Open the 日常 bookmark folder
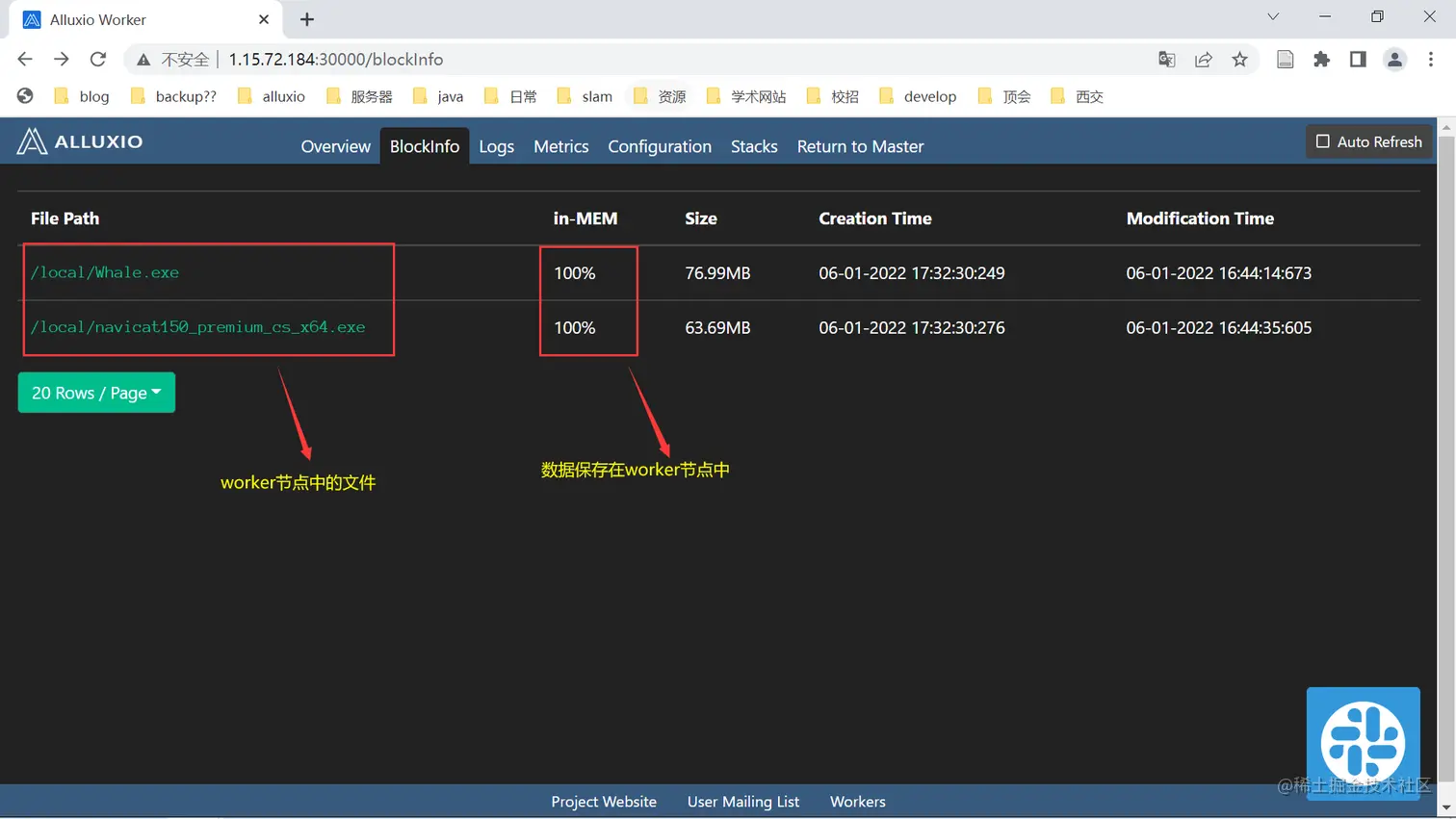The height and width of the screenshot is (819, 1456). (x=511, y=96)
